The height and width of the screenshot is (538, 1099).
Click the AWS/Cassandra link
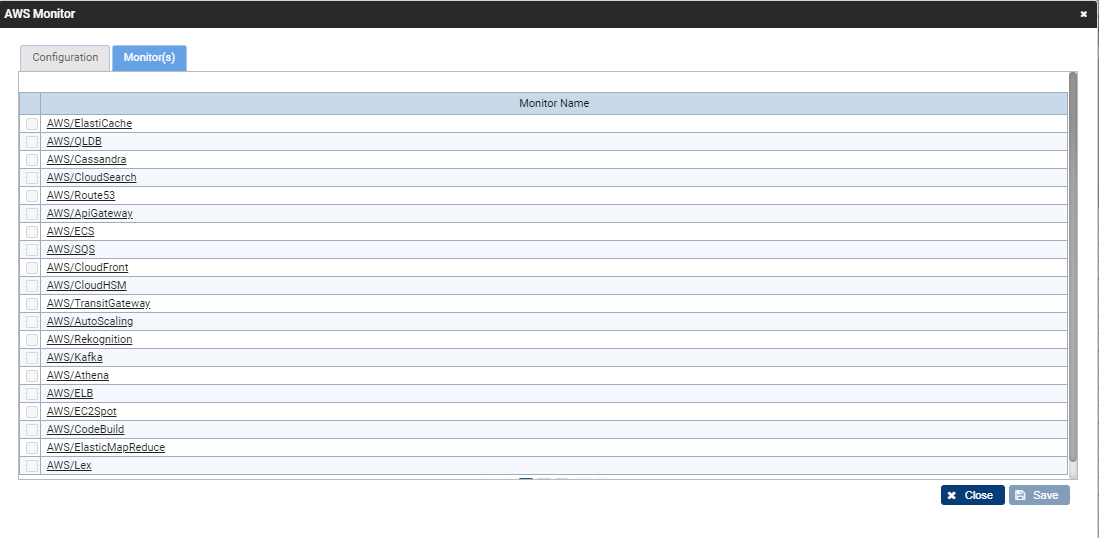click(86, 160)
